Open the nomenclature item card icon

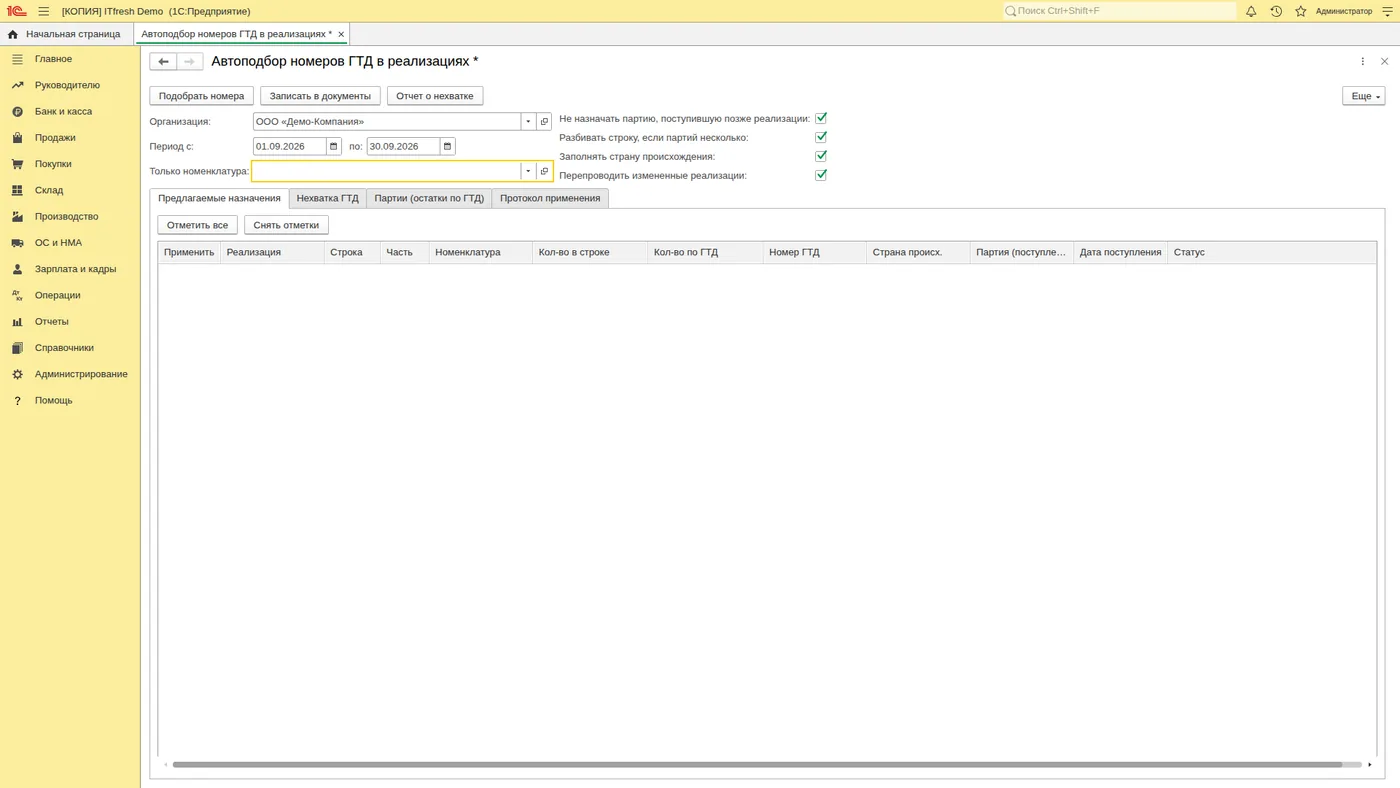(545, 171)
